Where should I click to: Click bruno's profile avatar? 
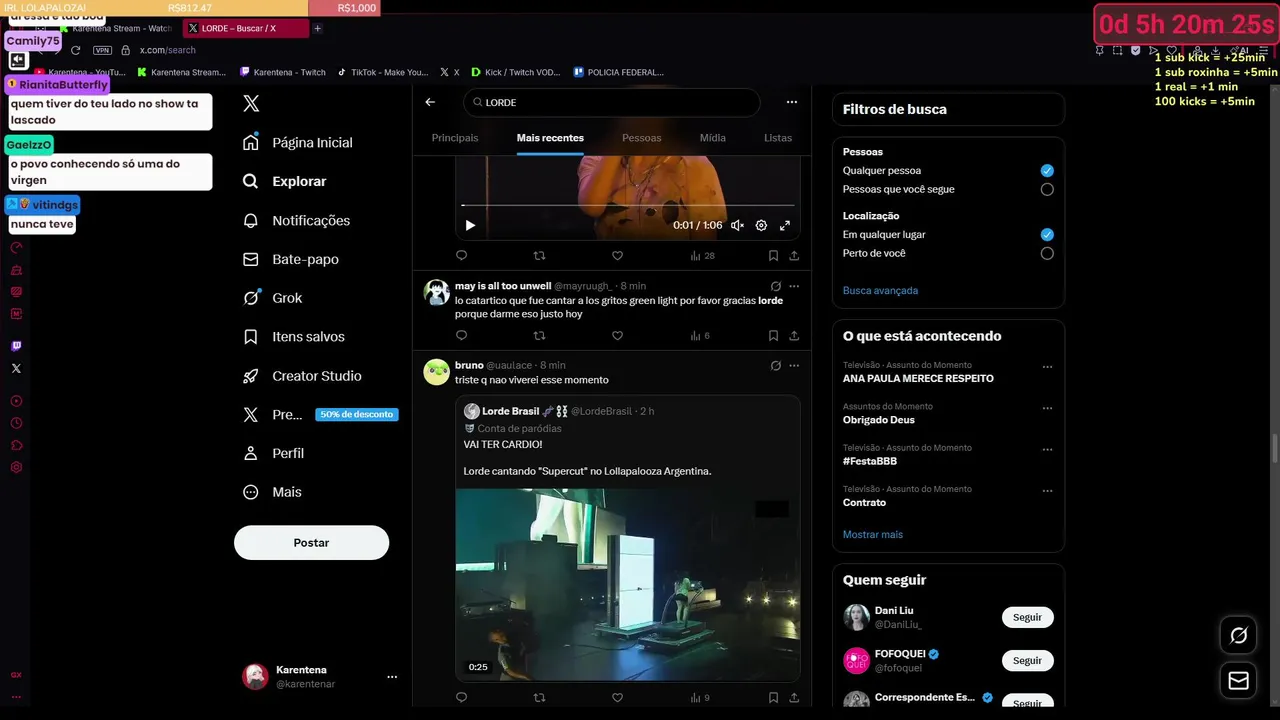click(x=436, y=372)
